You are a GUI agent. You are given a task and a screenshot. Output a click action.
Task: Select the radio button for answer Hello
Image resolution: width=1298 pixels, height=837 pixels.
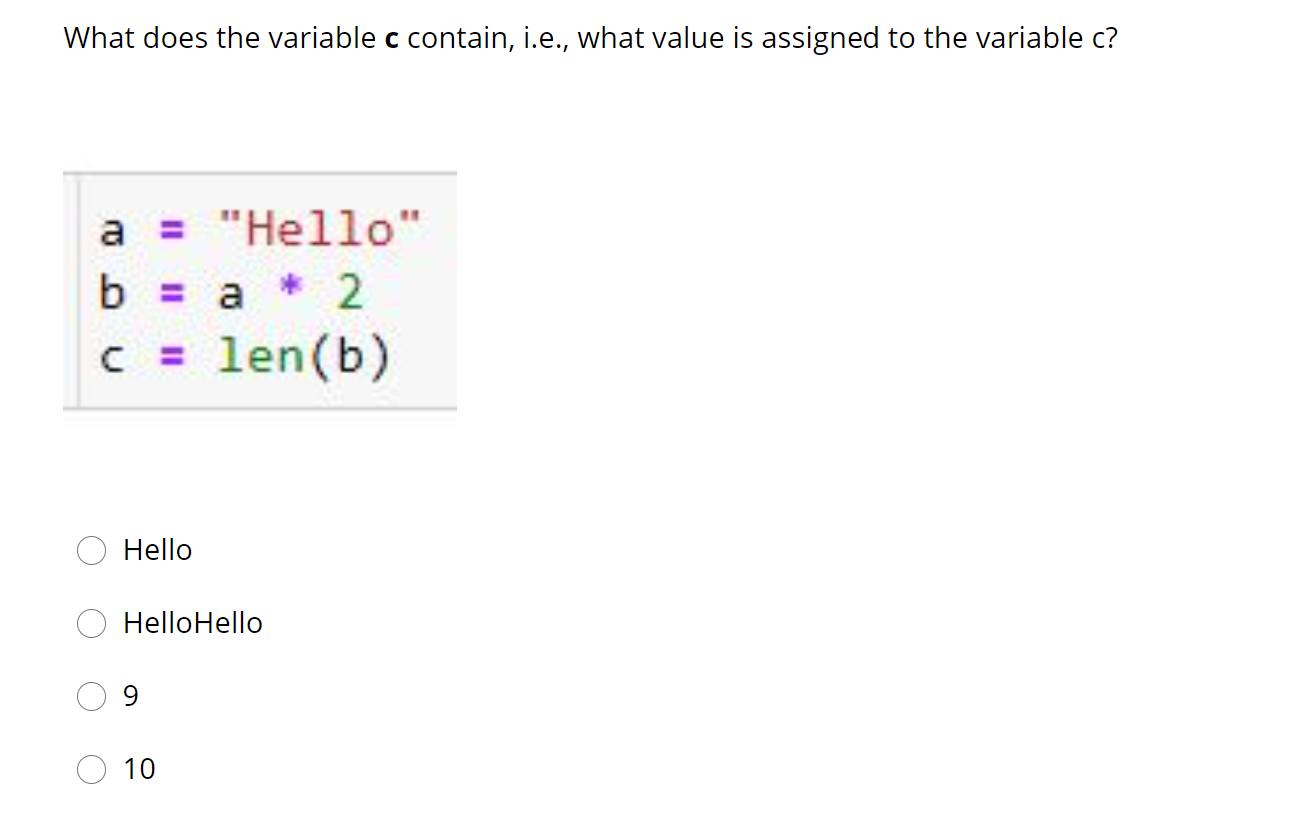pos(91,549)
